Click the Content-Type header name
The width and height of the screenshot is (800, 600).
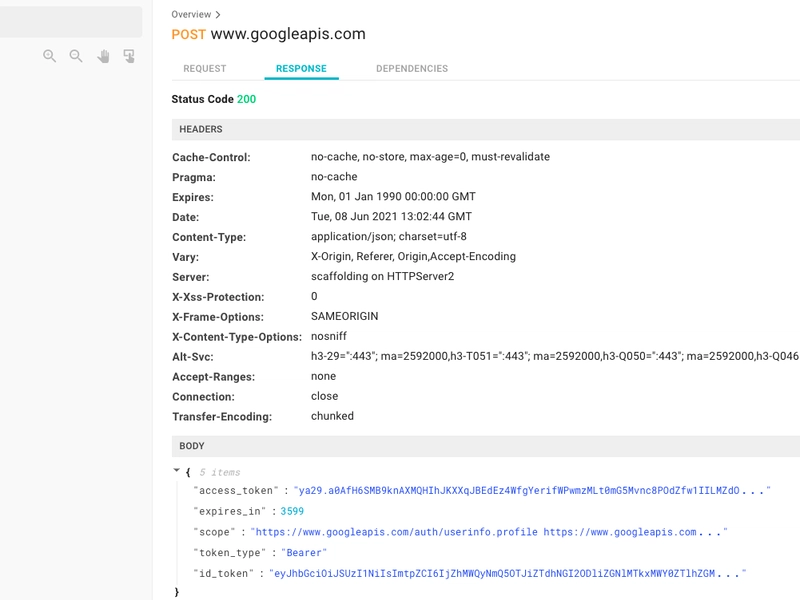click(209, 237)
